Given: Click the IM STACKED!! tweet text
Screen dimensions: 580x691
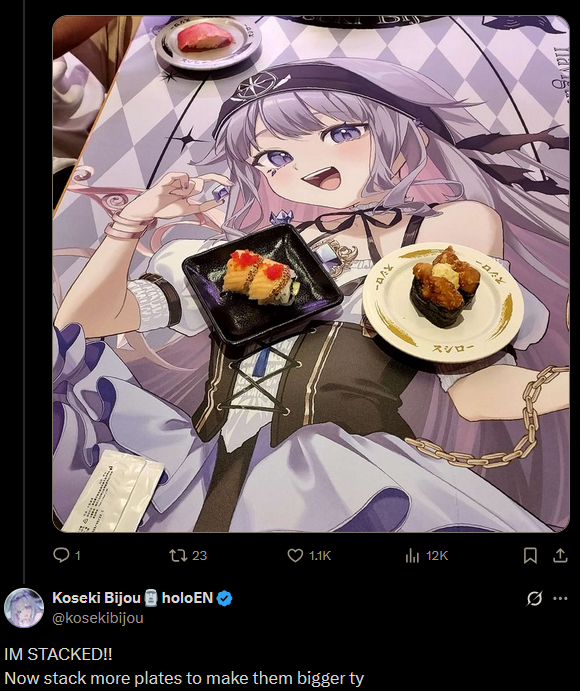Looking at the screenshot, I should (x=58, y=654).
